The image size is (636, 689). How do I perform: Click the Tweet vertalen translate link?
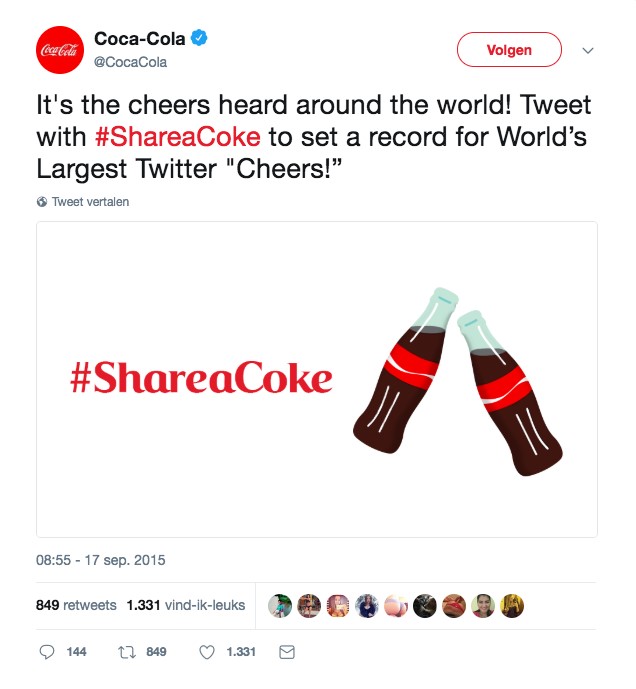(90, 202)
